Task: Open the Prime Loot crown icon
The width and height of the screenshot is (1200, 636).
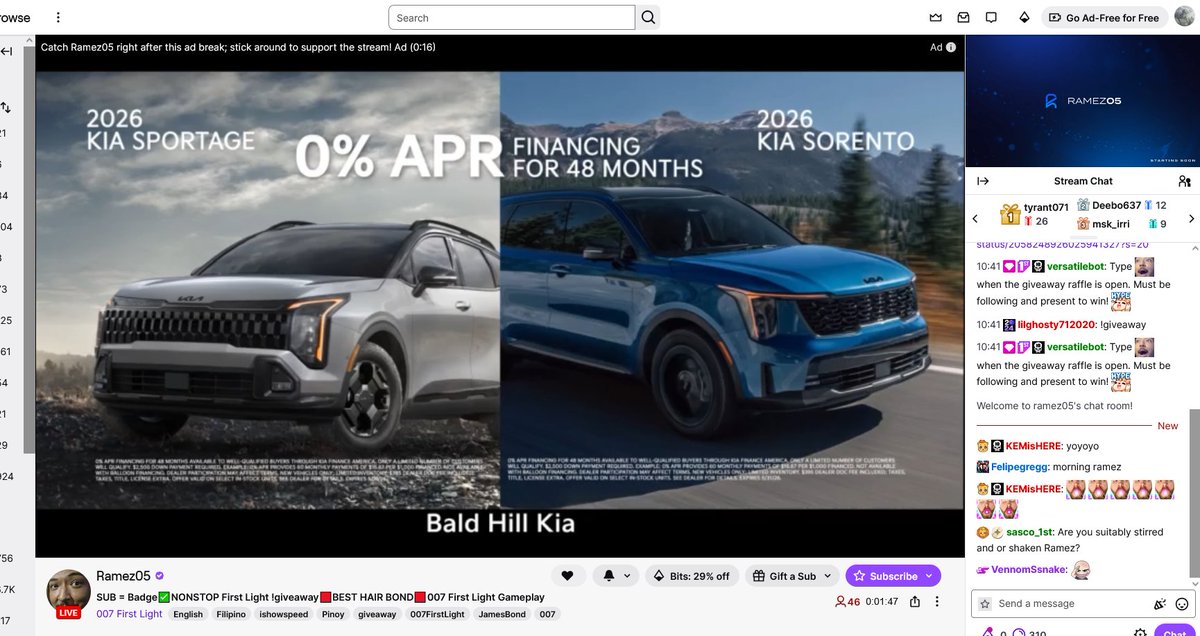Action: (936, 18)
